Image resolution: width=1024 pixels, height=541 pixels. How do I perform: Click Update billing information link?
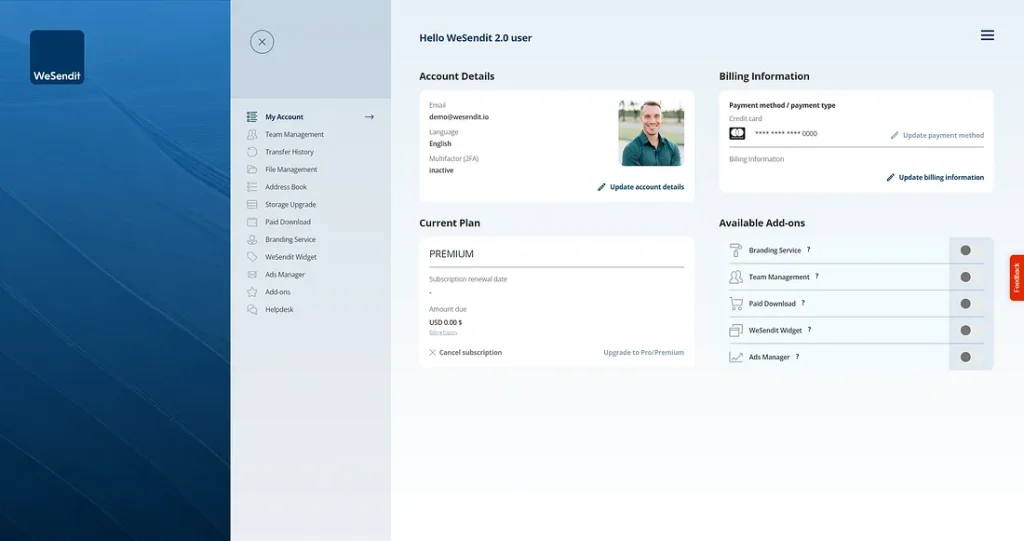click(x=935, y=178)
